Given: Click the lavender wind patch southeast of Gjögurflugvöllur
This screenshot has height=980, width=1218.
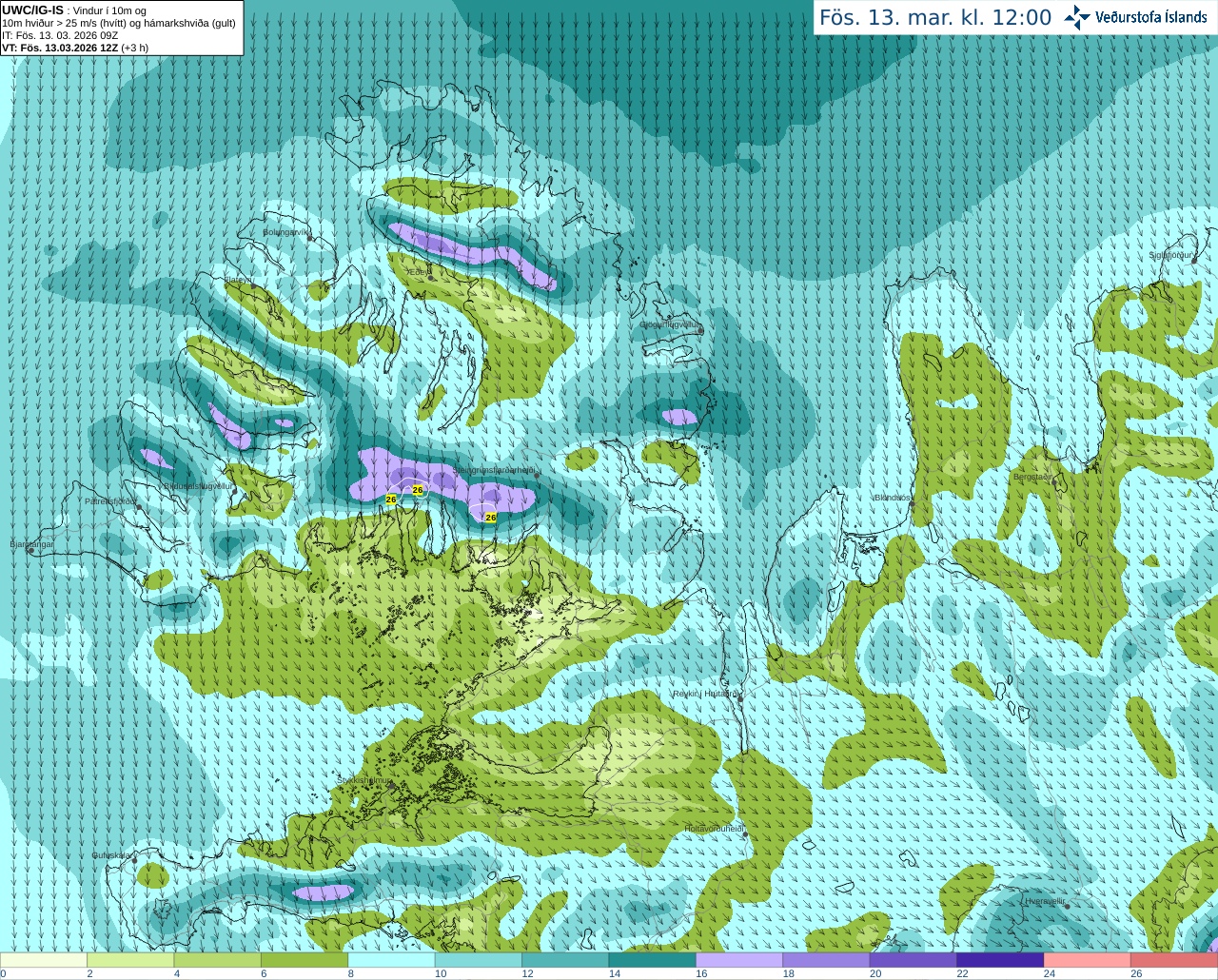Looking at the screenshot, I should click(678, 417).
